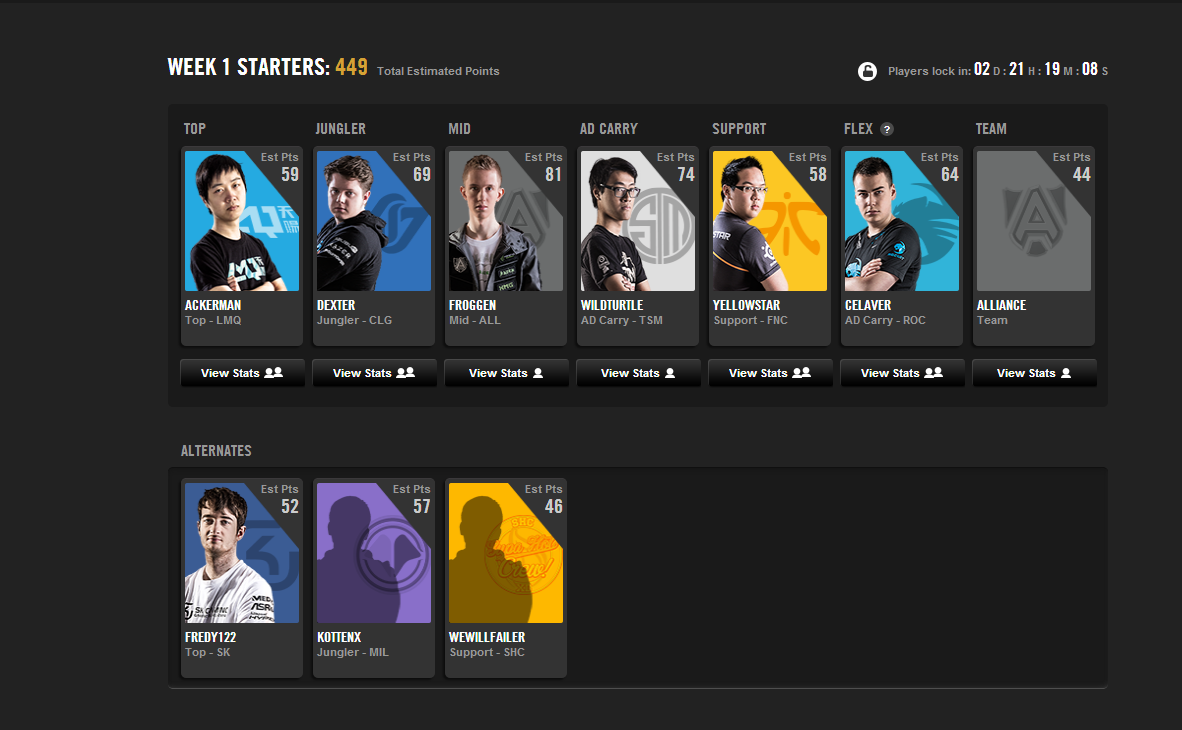Open the Flex help question mark

pos(886,129)
